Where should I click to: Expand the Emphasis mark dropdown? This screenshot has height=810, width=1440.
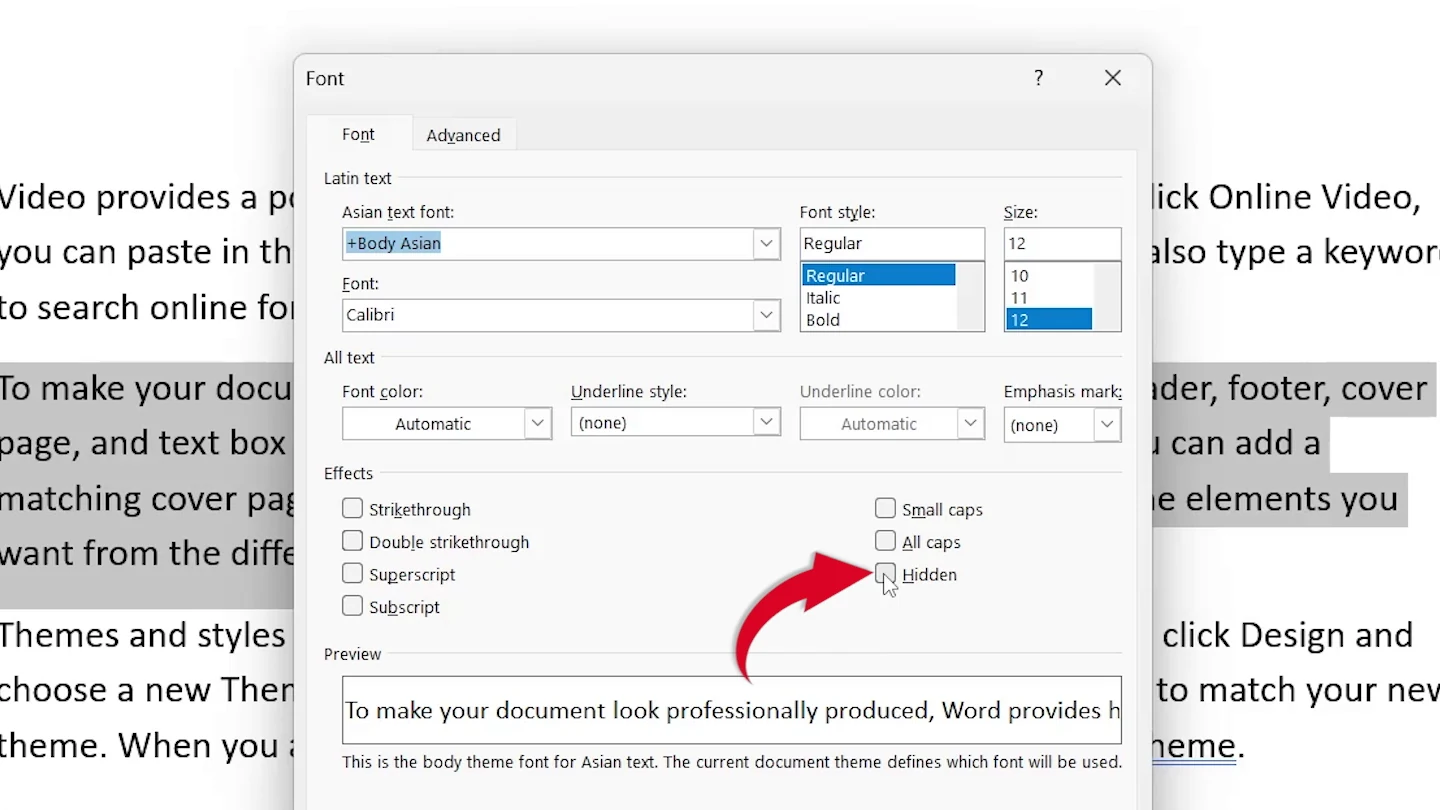click(x=1107, y=424)
